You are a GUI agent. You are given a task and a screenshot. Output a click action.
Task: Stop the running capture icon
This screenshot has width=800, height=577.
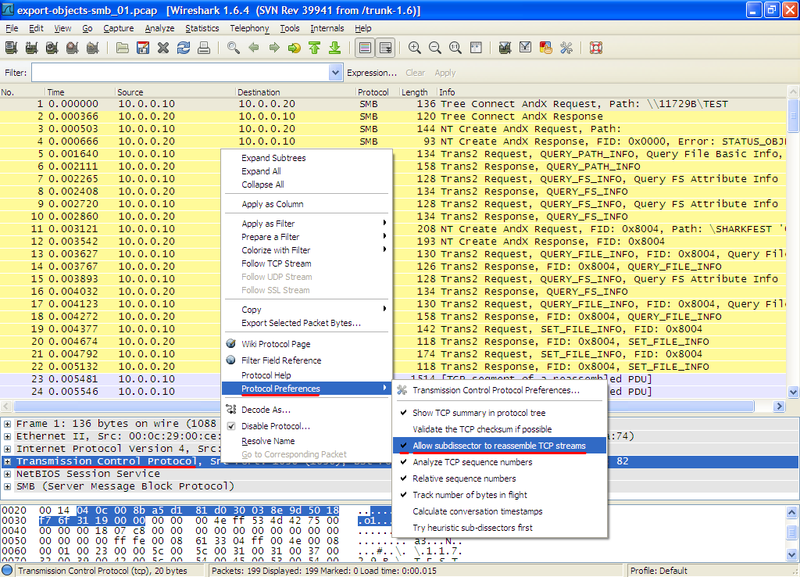[72, 48]
